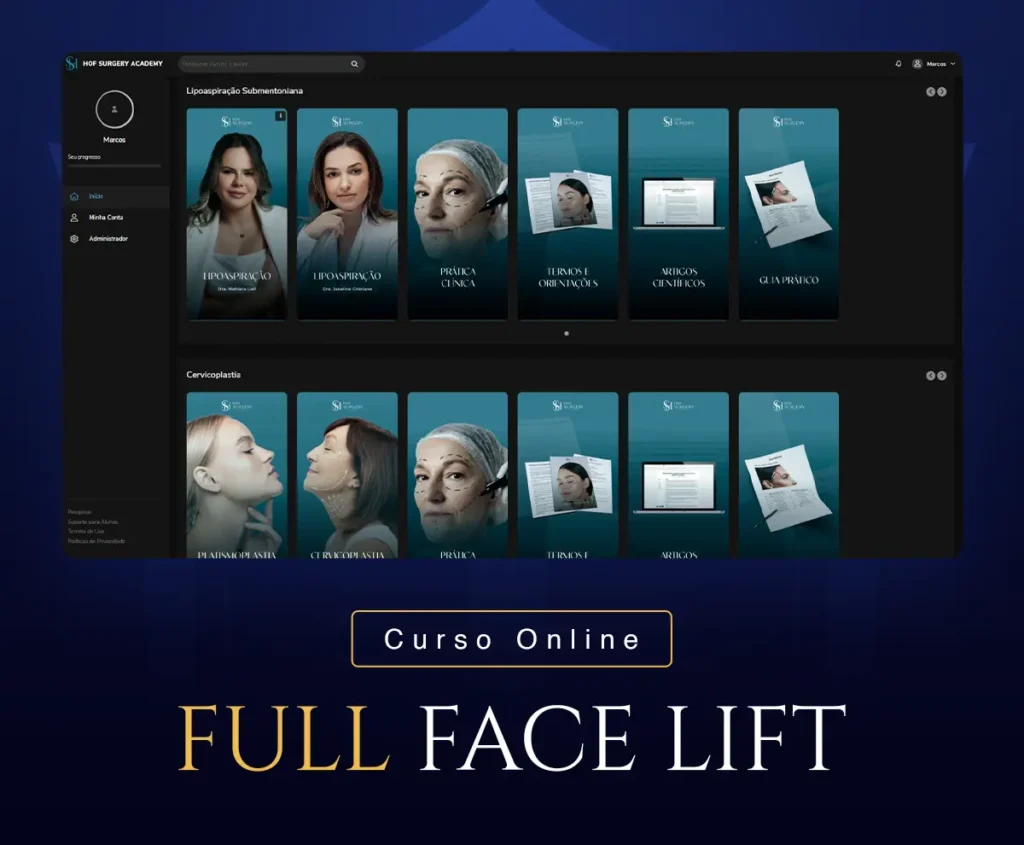
Task: Click Políticas de Privacidade link
Action: click(97, 541)
